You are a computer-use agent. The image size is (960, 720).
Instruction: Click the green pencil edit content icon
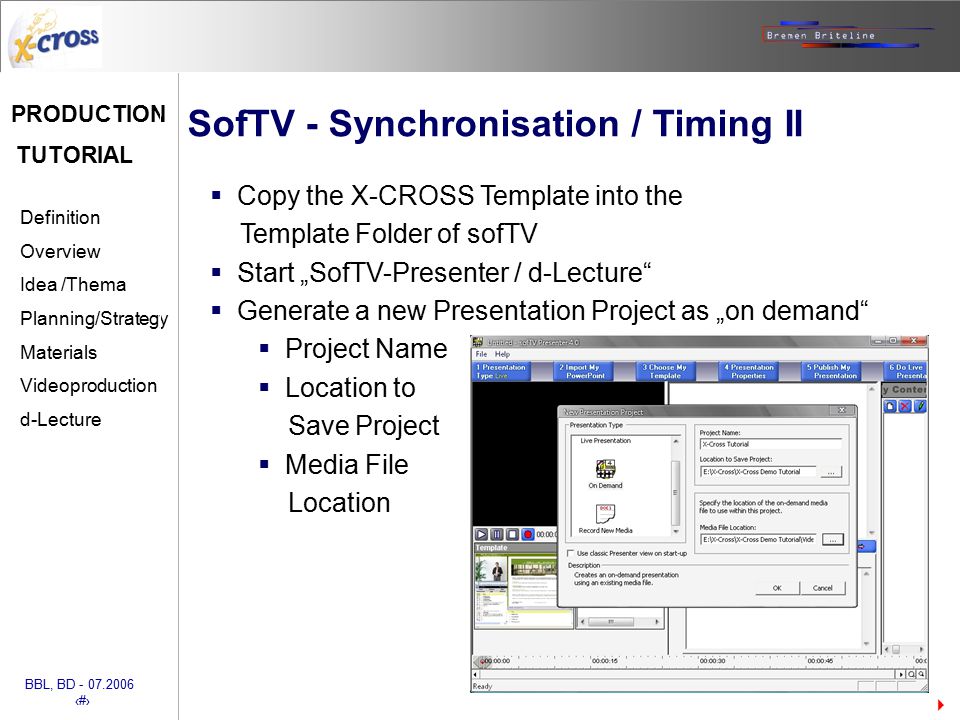(x=920, y=406)
